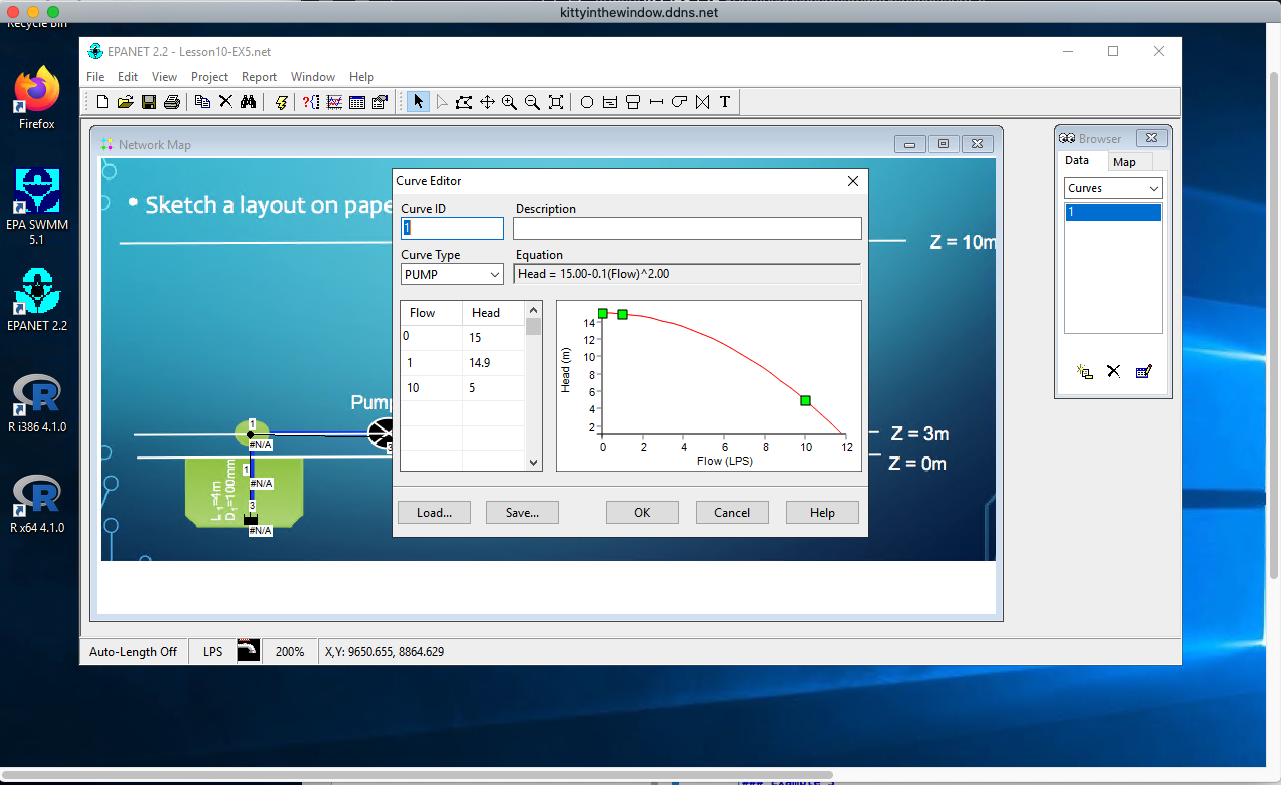
Task: Select the Head cell containing 14.9
Action: click(493, 363)
